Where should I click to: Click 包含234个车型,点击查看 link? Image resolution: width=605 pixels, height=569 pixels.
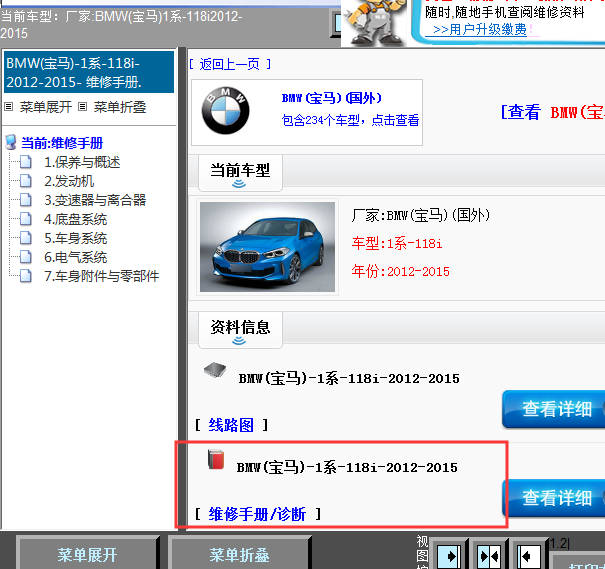(350, 120)
